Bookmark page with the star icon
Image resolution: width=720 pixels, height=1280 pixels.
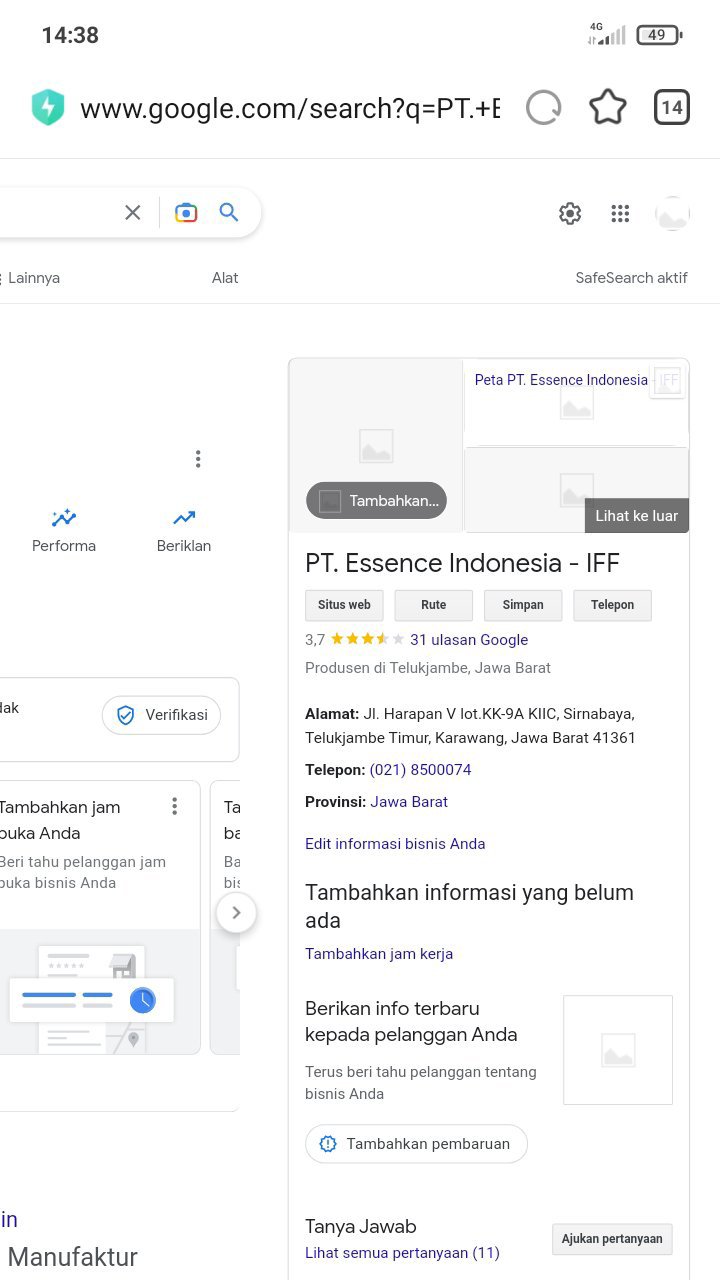click(608, 108)
